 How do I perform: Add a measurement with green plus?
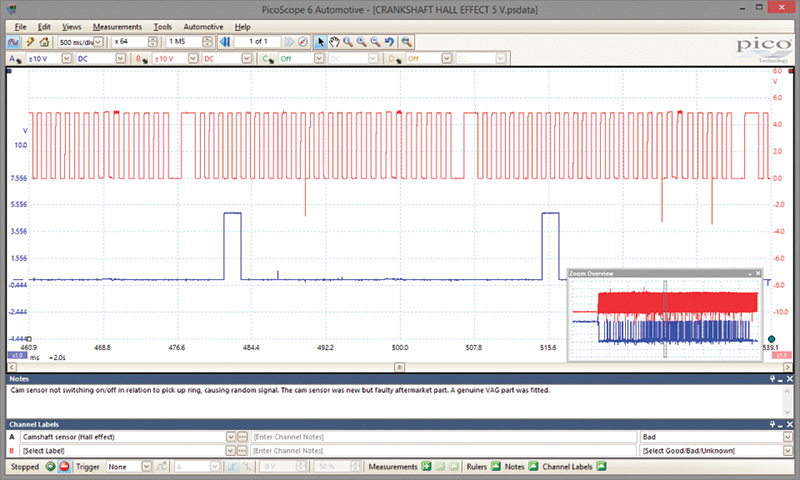pyautogui.click(x=427, y=466)
